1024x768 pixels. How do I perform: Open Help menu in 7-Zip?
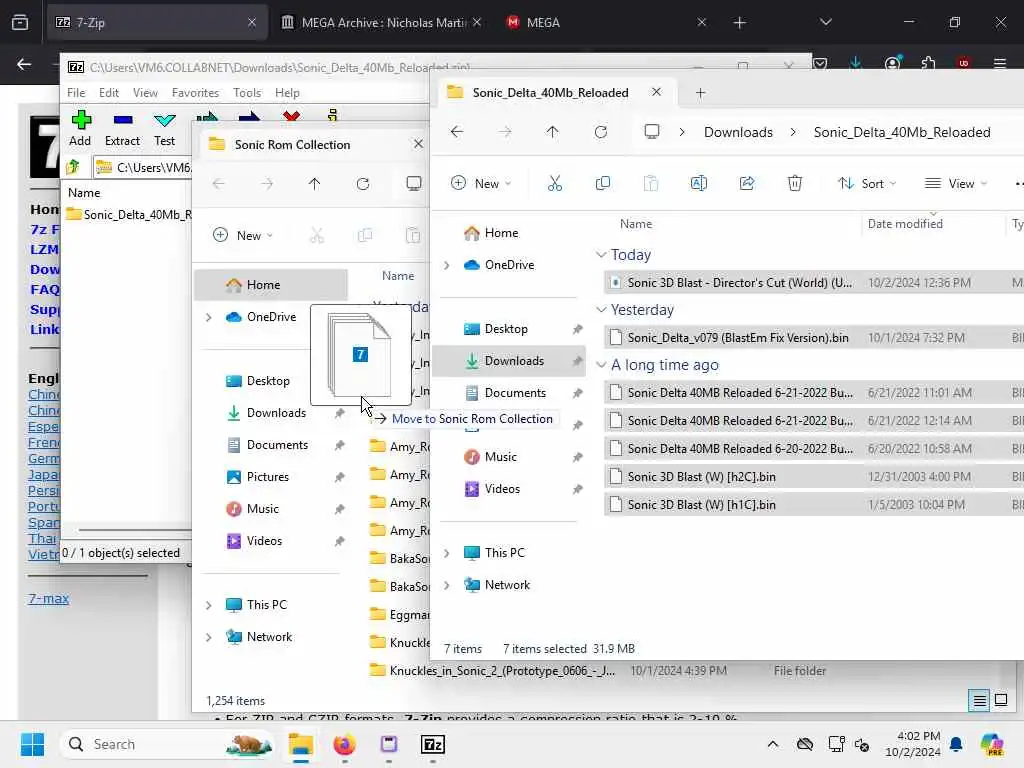click(287, 93)
